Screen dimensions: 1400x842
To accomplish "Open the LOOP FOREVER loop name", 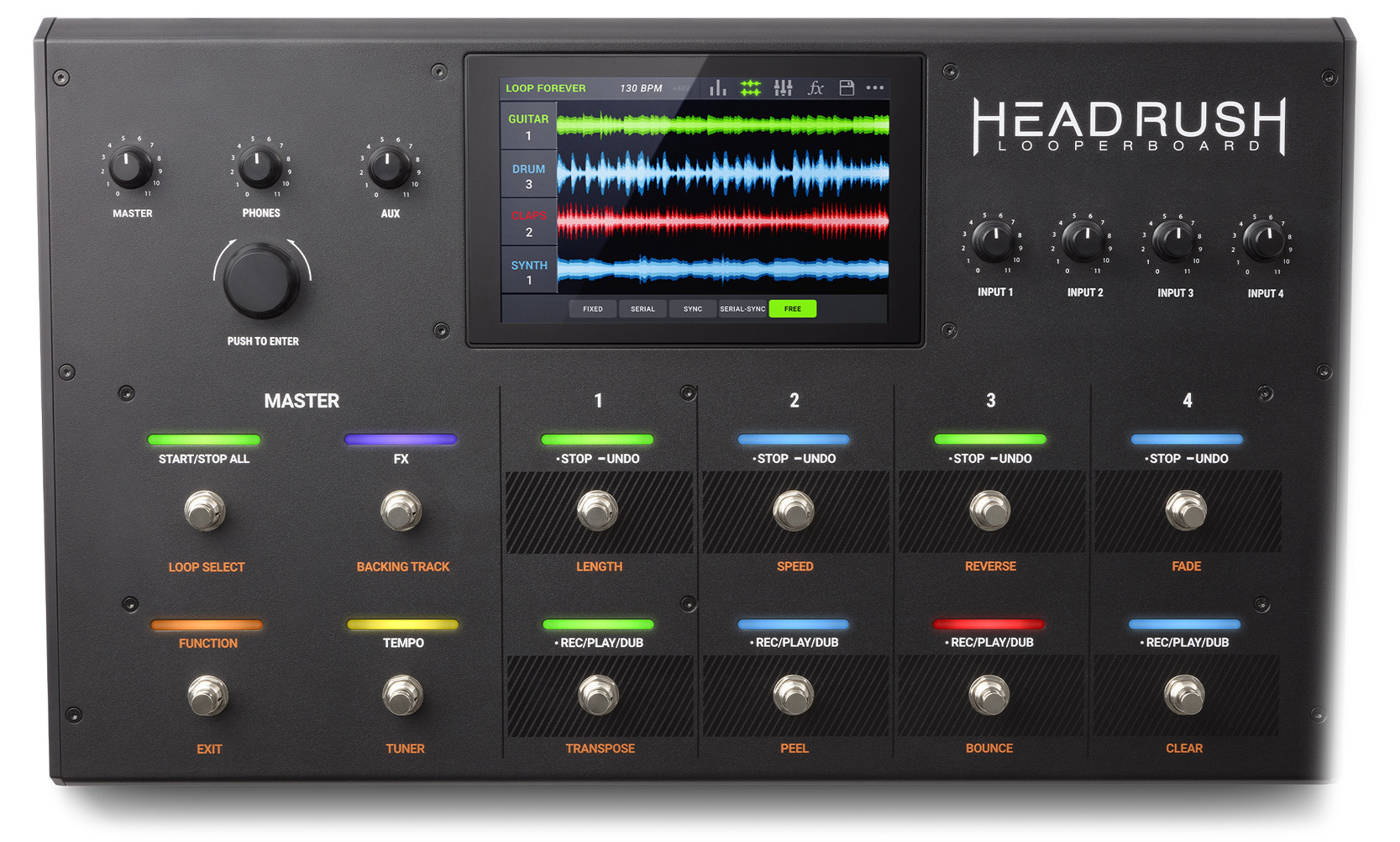I will pos(546,88).
